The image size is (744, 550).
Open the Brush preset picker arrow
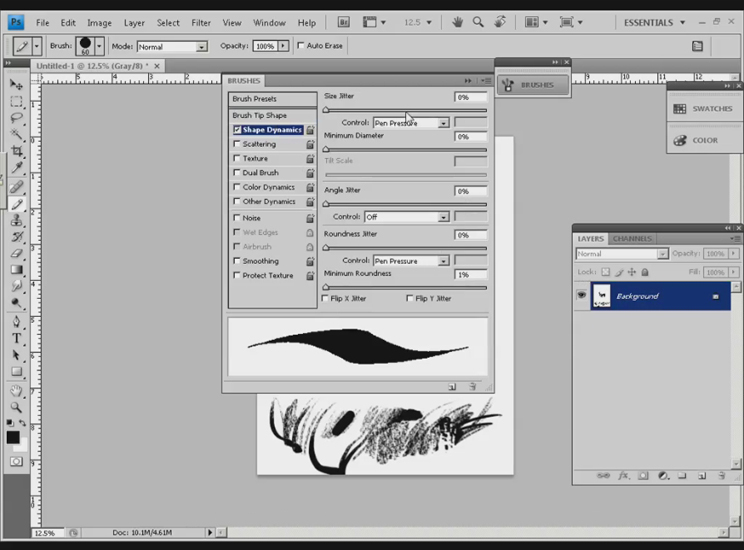click(x=99, y=47)
